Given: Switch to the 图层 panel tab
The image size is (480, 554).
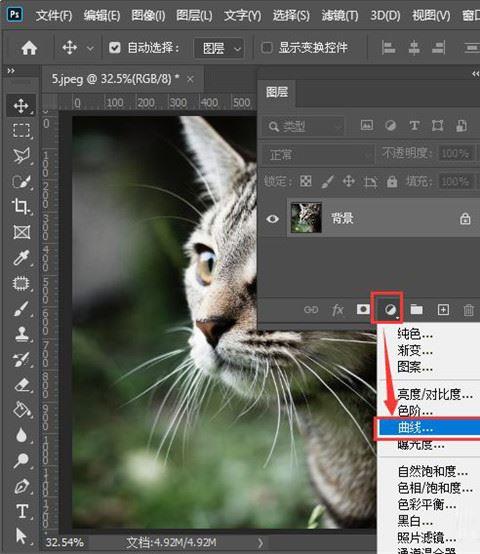Looking at the screenshot, I should tap(277, 93).
